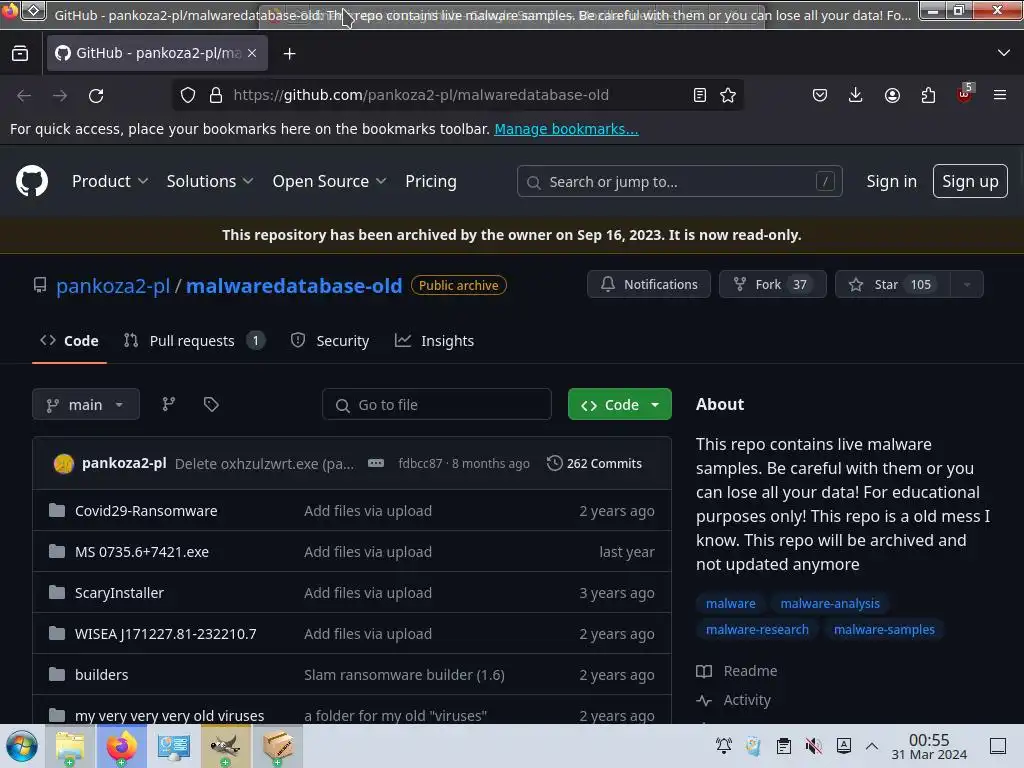Click the browser forward arrow
This screenshot has width=1024, height=768.
[60, 95]
